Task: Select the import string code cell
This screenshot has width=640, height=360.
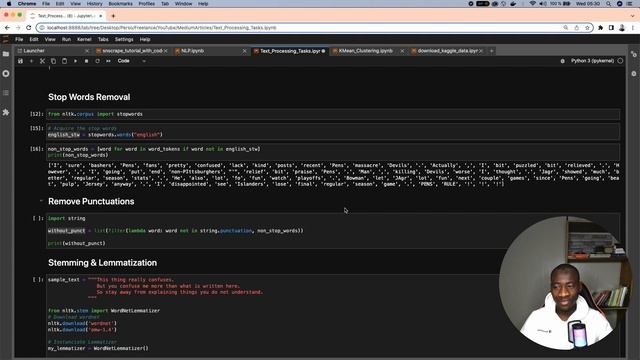Action: click(x=333, y=231)
